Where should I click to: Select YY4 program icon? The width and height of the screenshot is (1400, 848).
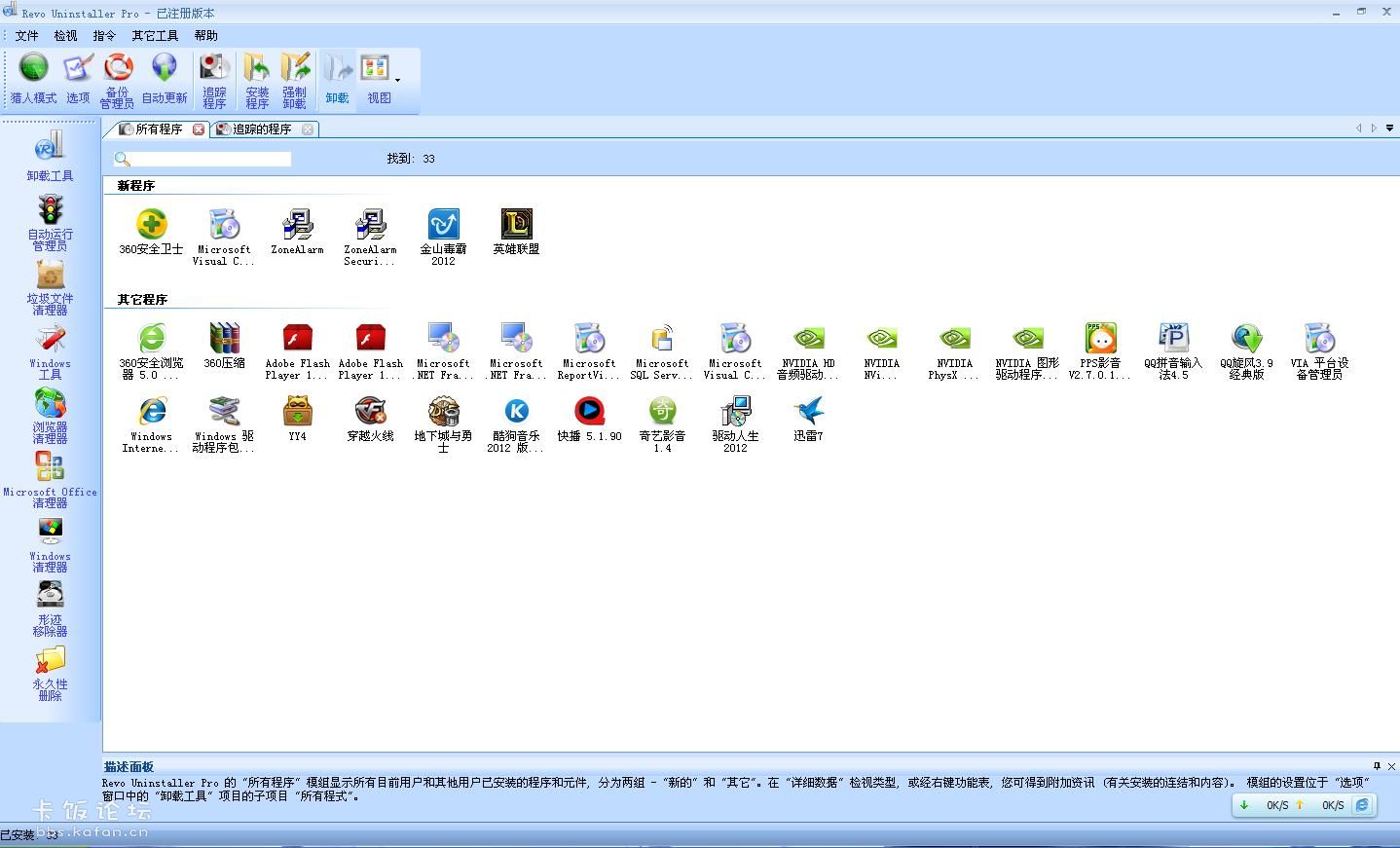(x=297, y=419)
